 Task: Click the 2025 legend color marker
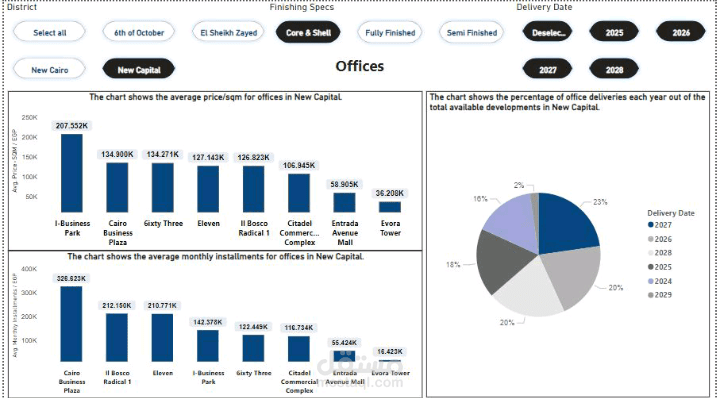(x=650, y=267)
